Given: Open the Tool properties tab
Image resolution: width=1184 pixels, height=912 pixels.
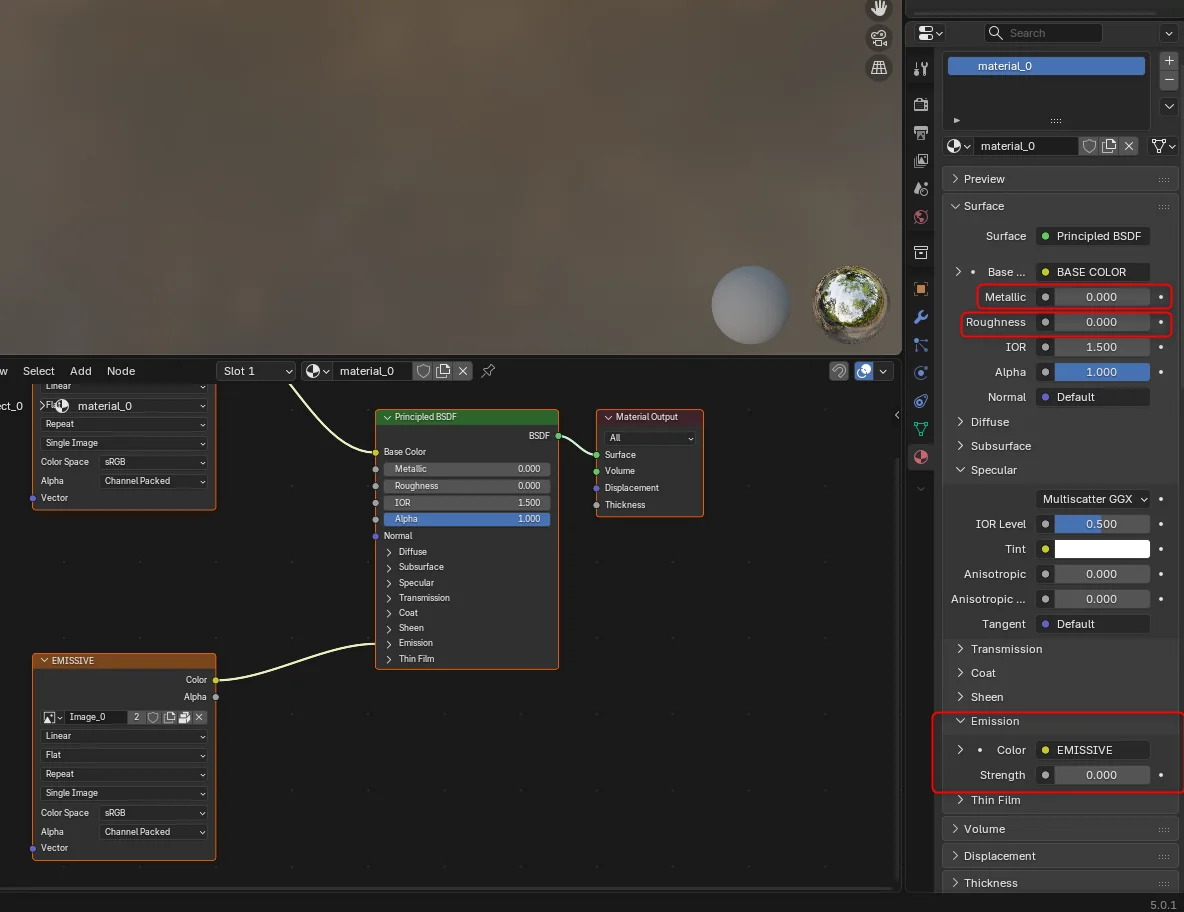Looking at the screenshot, I should tap(921, 69).
